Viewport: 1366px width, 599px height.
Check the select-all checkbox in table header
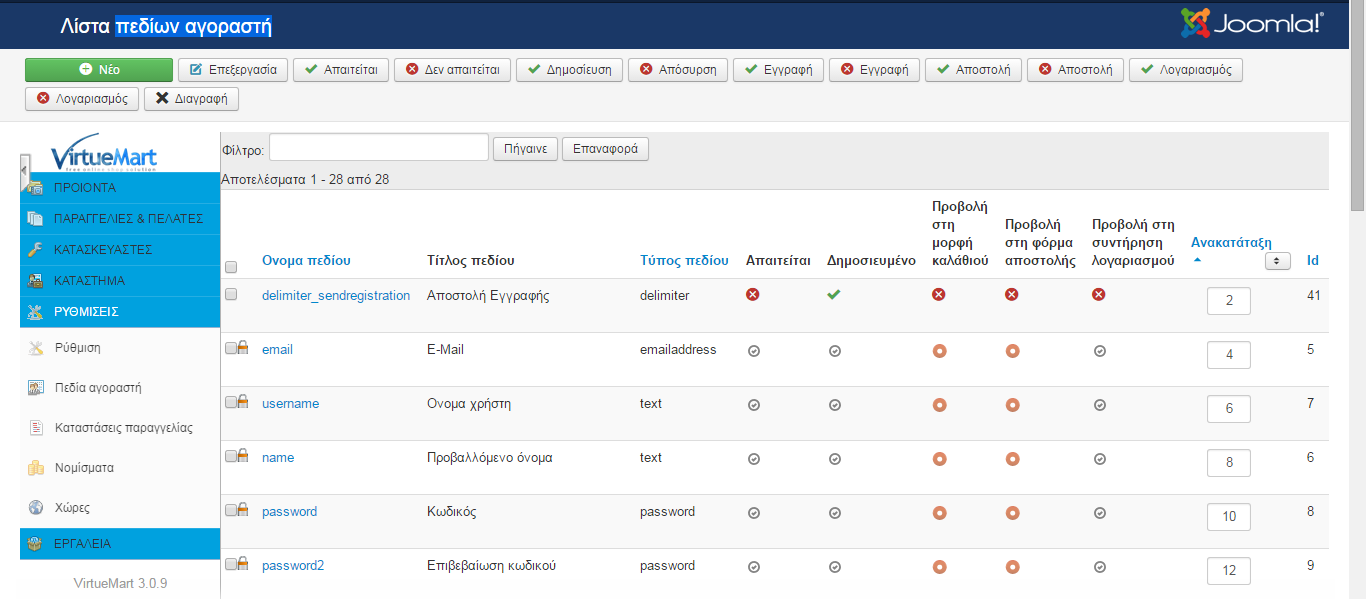pyautogui.click(x=231, y=267)
